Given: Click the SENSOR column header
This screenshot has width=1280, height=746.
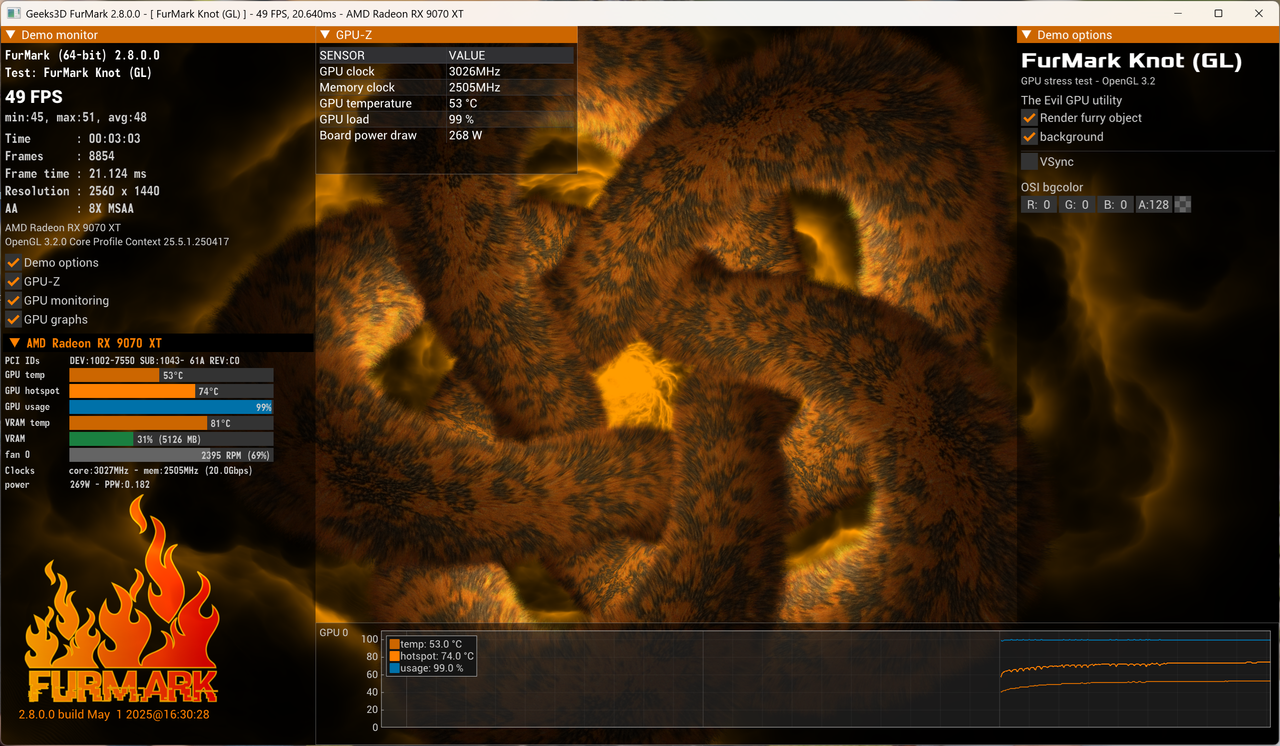Looking at the screenshot, I should [x=382, y=56].
